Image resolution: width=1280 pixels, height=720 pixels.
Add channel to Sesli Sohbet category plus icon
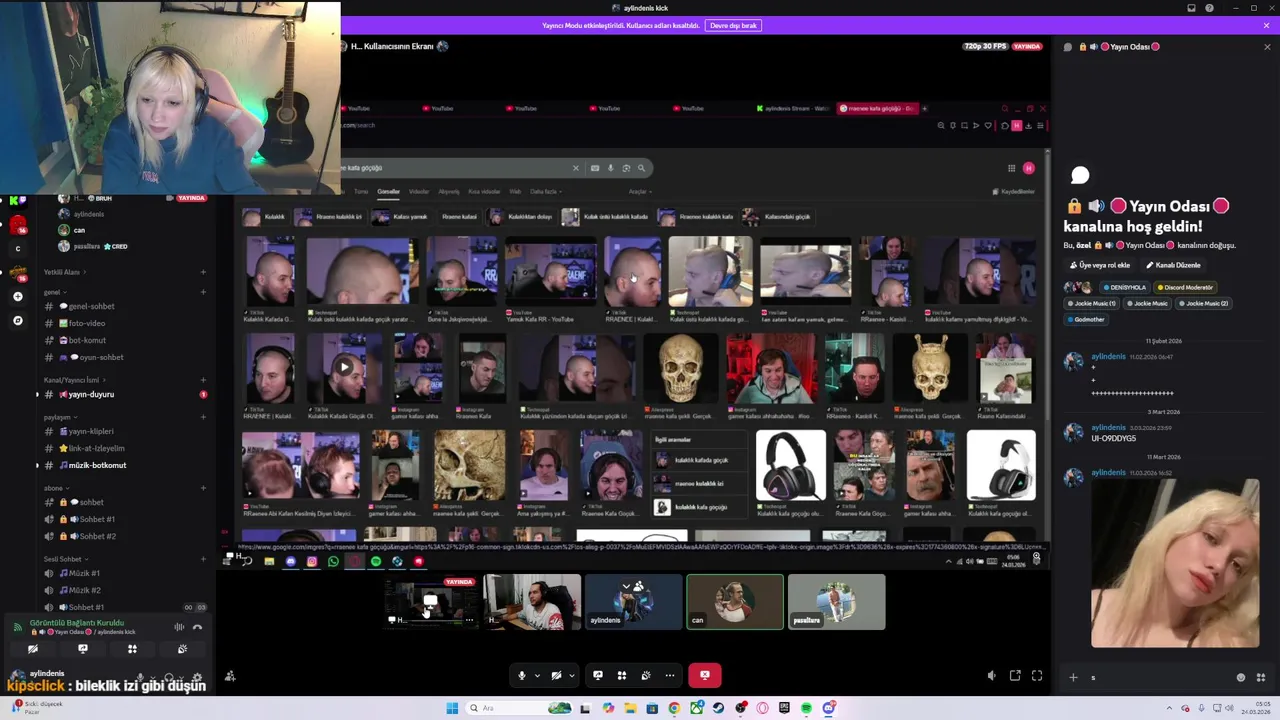pos(203,559)
